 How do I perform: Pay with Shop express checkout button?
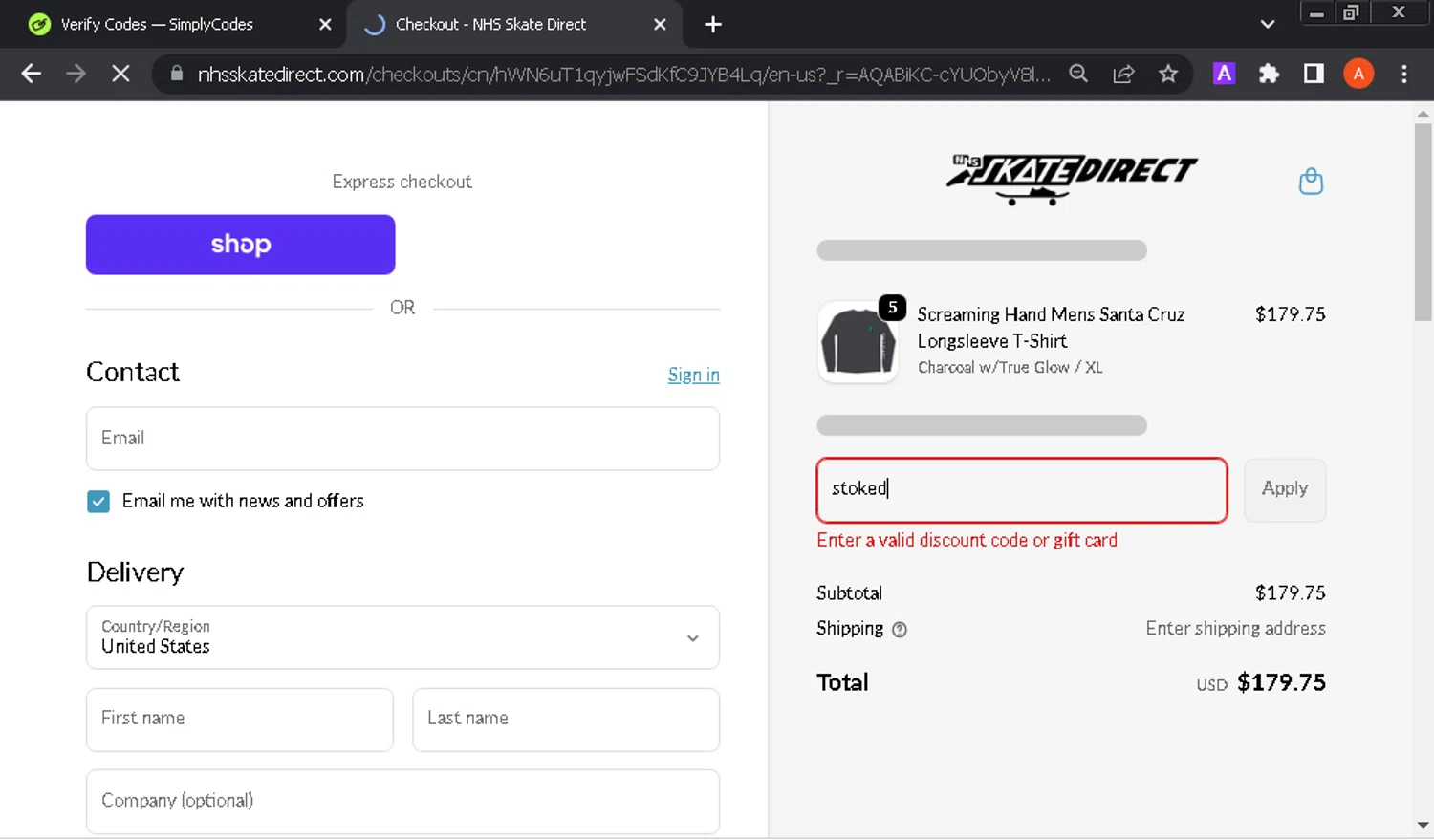(240, 245)
